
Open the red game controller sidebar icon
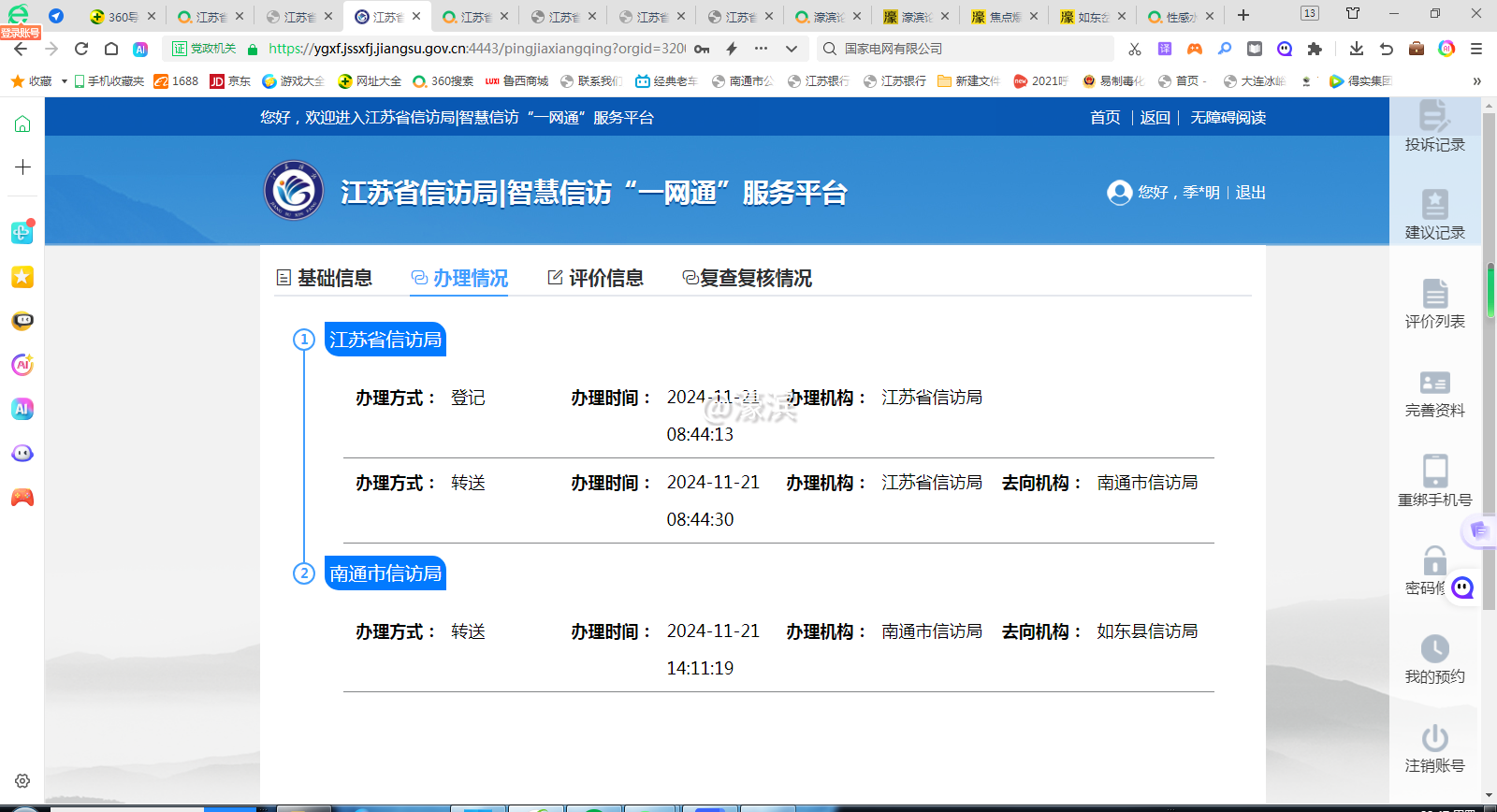[22, 498]
